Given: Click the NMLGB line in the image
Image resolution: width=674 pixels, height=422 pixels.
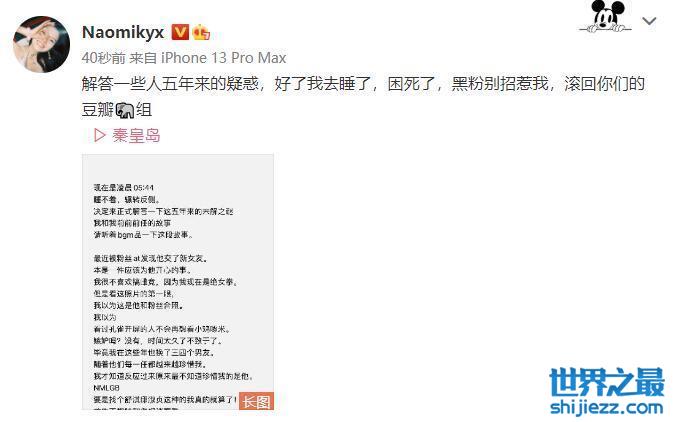Looking at the screenshot, I should 107,388.
